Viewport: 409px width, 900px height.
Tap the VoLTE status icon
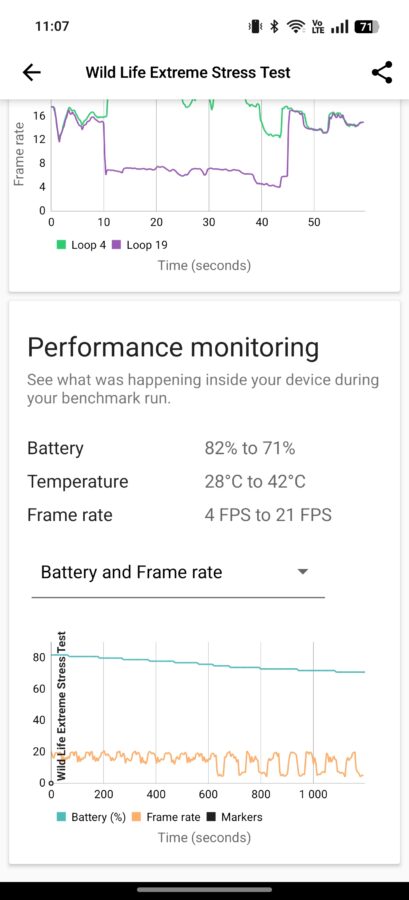pos(317,26)
